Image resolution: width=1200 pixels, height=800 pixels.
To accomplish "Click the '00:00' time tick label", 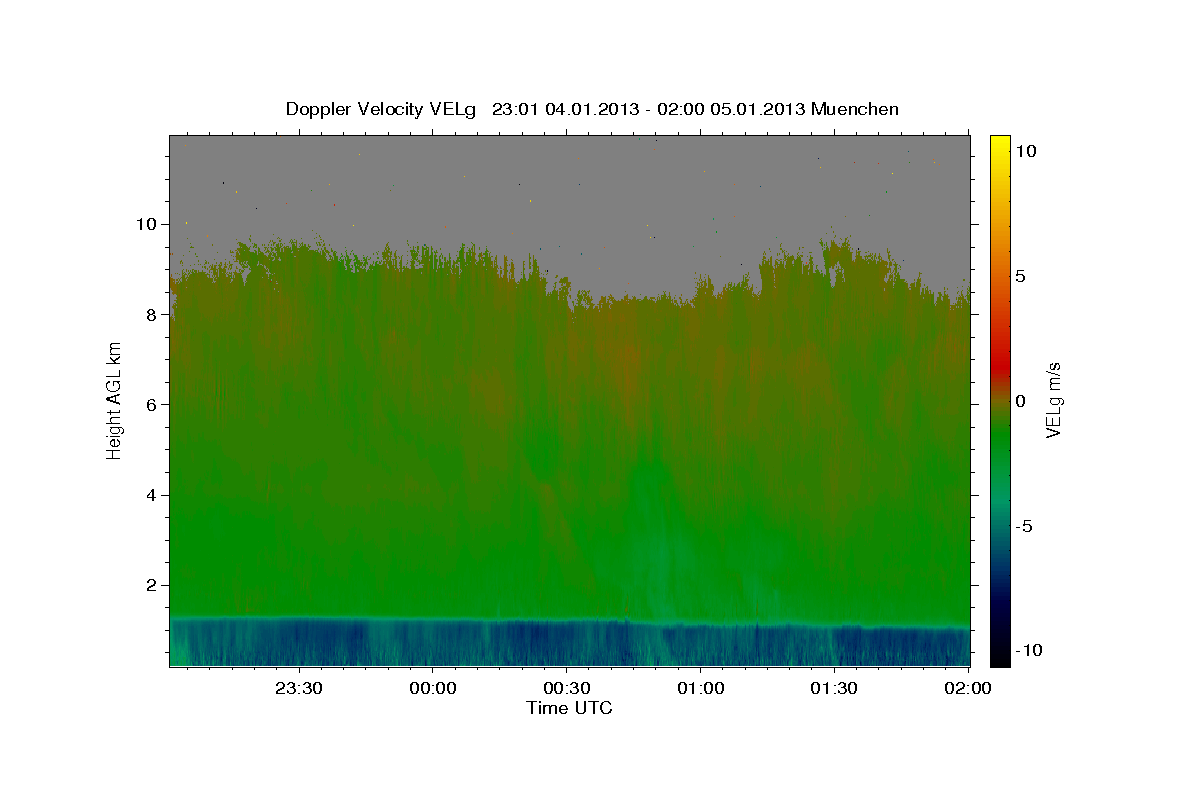I will coord(432,688).
